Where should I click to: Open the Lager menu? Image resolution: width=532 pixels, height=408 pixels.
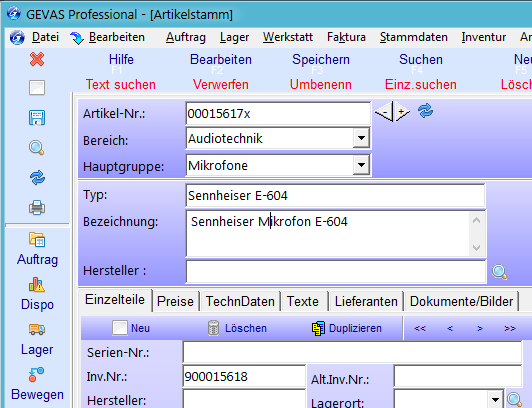[234, 37]
